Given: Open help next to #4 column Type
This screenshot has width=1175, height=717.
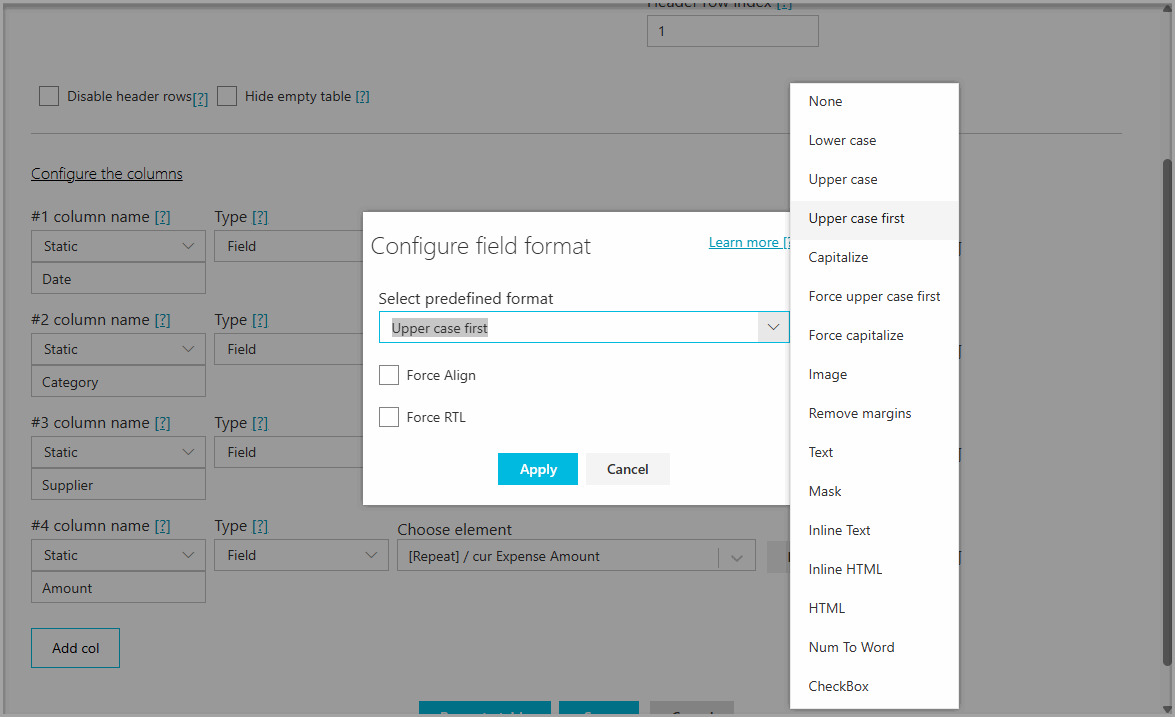Looking at the screenshot, I should click(260, 526).
